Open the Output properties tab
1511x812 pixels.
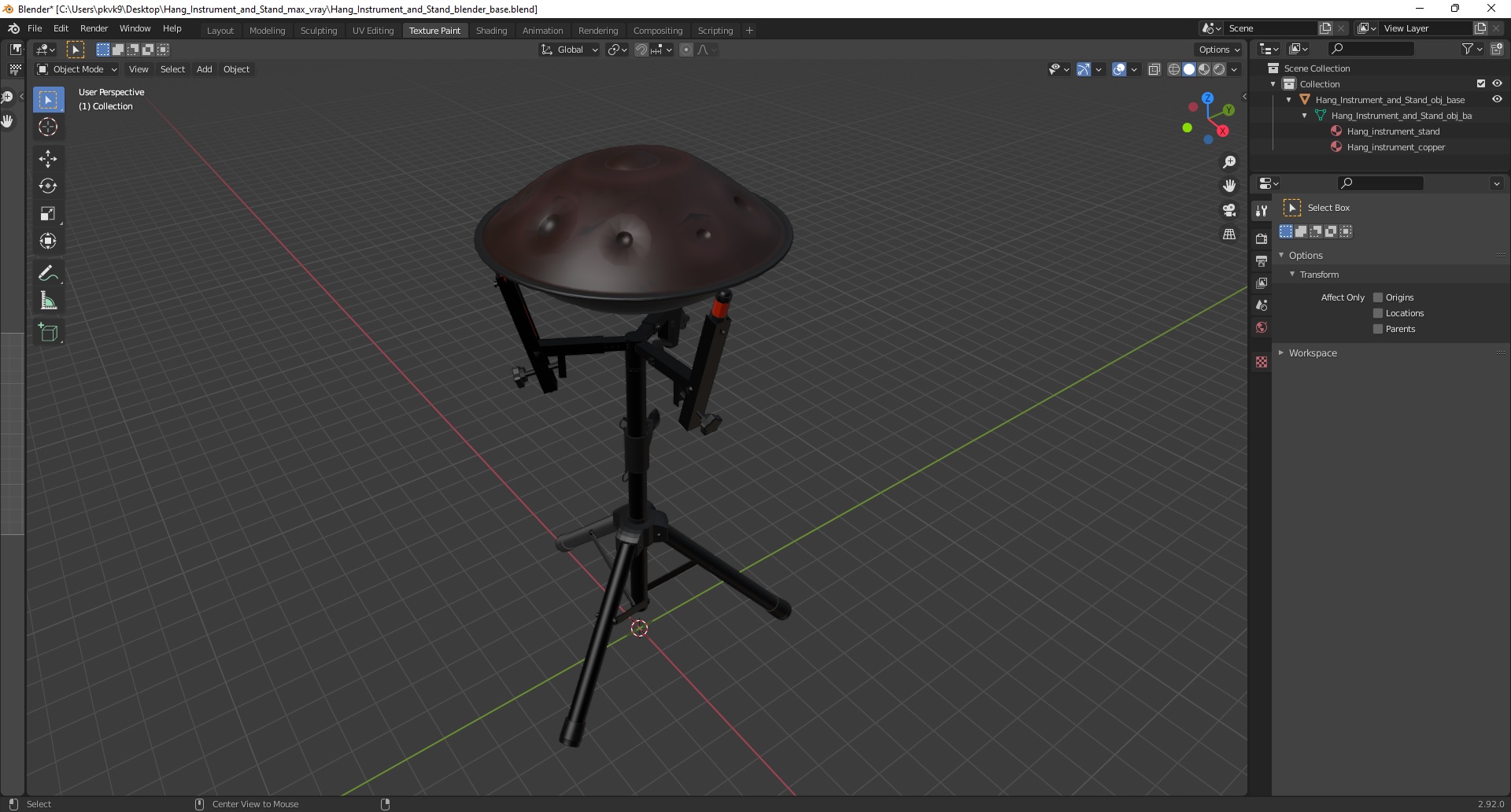point(1262,260)
